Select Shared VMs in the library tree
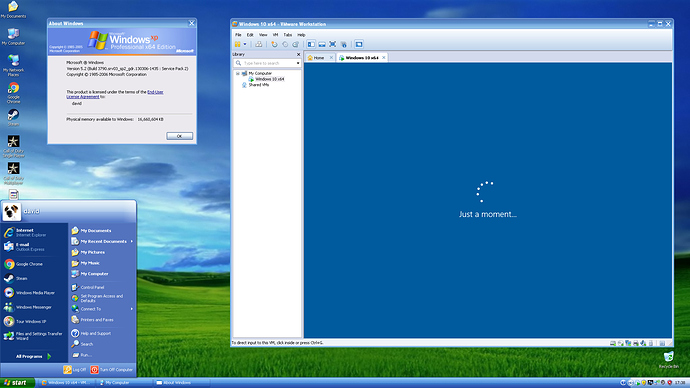Viewport: 690px width, 388px height. pyautogui.click(x=258, y=85)
